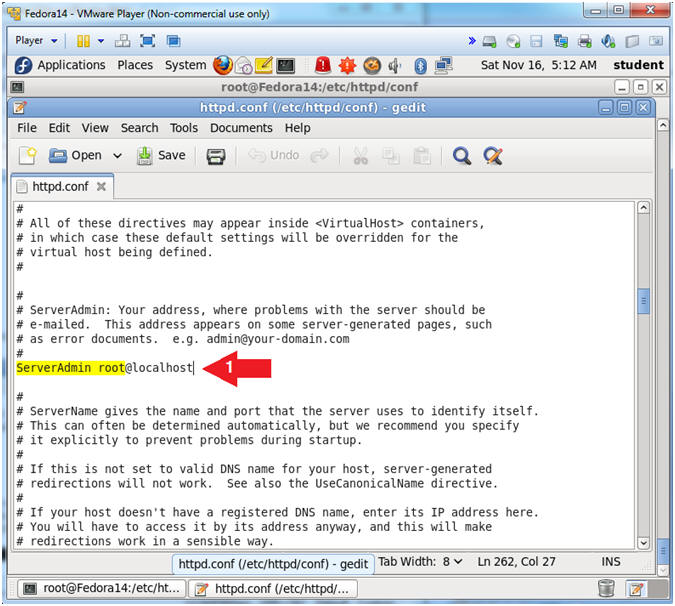675x606 pixels.
Task: Switch to httpd.conf gedit taskbar button
Action: 273,588
